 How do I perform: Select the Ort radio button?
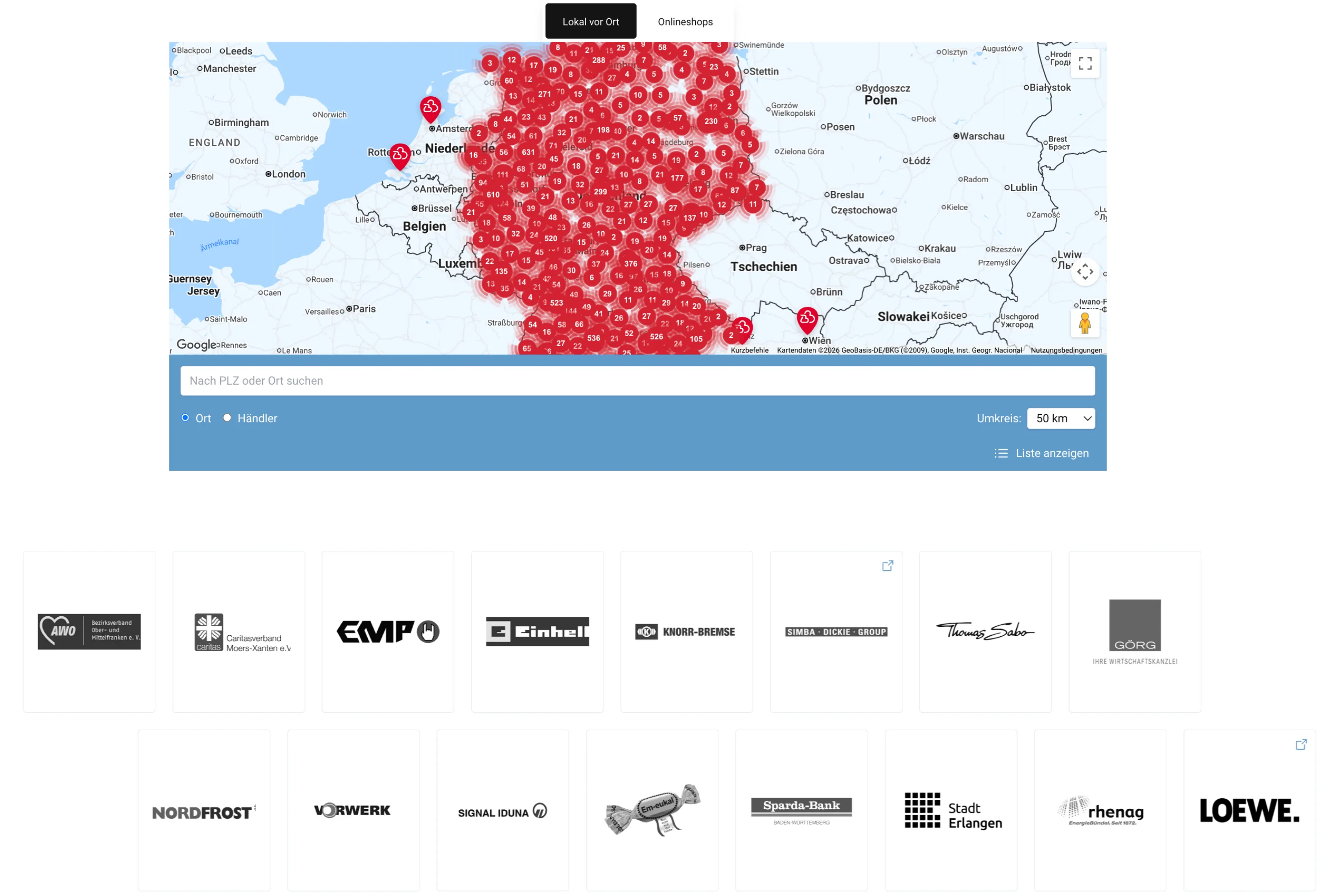tap(185, 418)
